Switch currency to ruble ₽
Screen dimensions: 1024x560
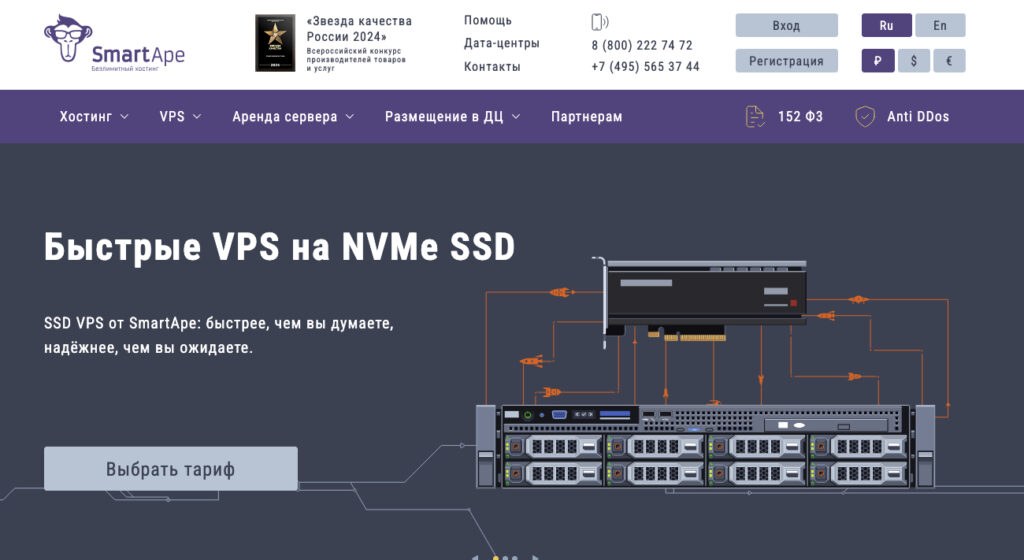pos(878,61)
